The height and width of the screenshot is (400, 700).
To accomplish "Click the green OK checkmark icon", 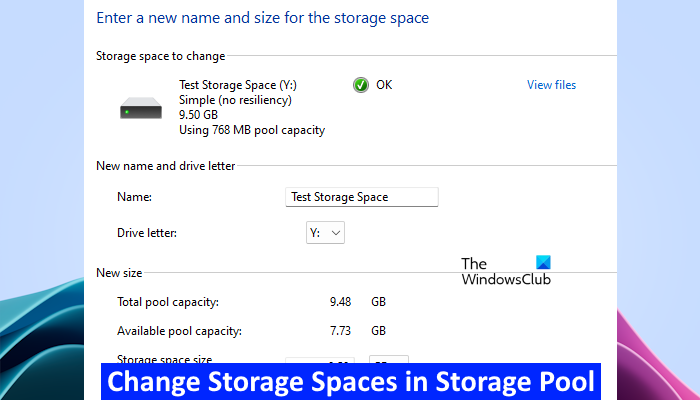I will 361,86.
